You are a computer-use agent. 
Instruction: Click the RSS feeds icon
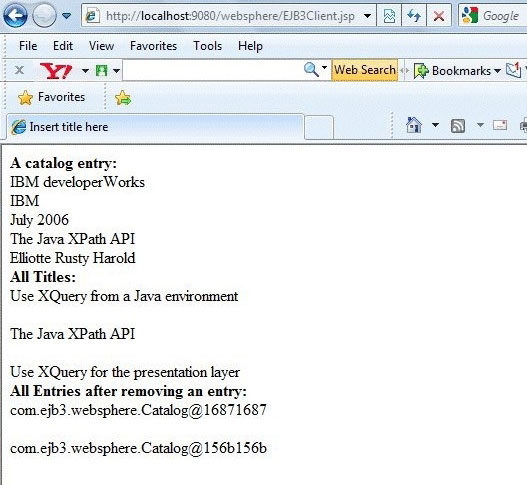coord(458,126)
